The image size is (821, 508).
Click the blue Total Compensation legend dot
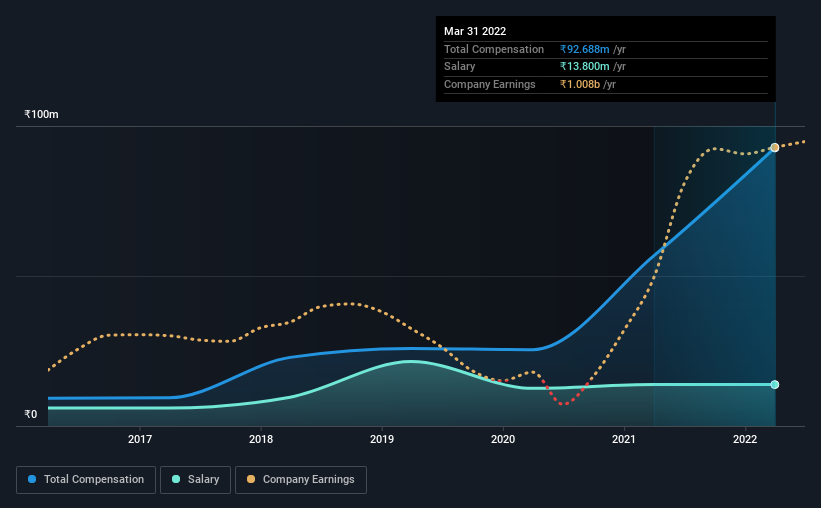click(32, 479)
